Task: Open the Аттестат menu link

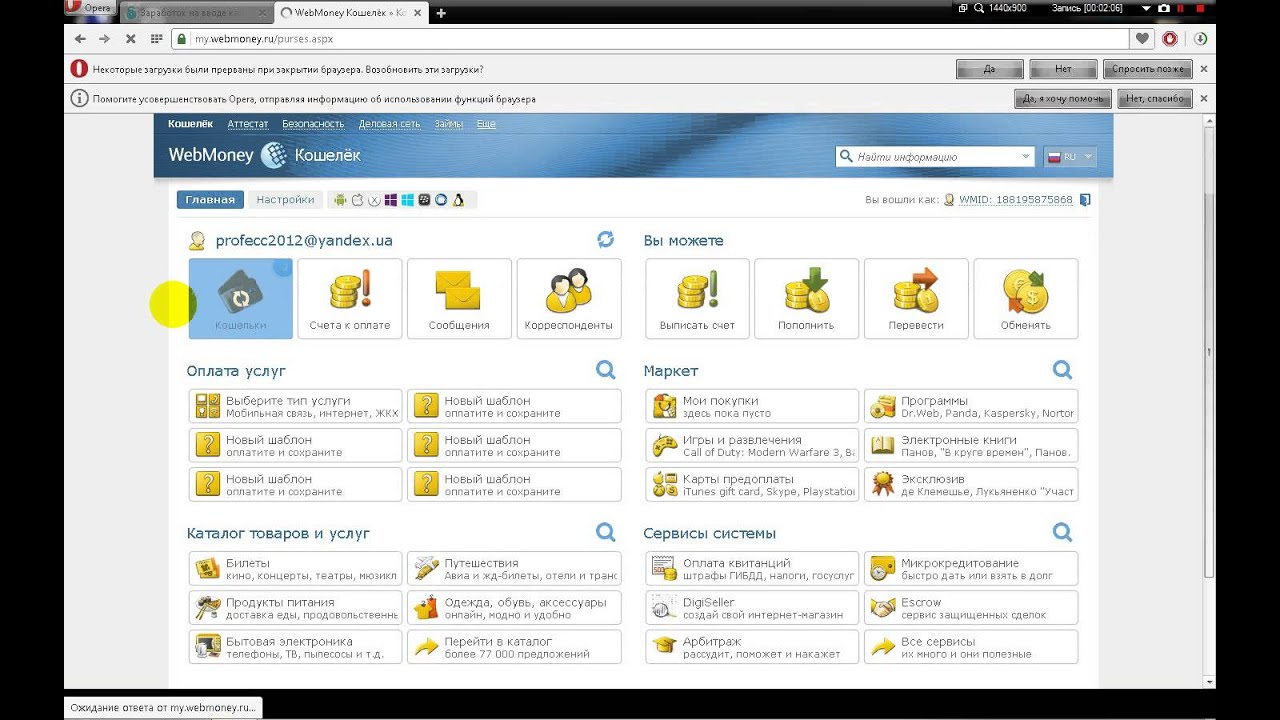Action: pyautogui.click(x=248, y=124)
